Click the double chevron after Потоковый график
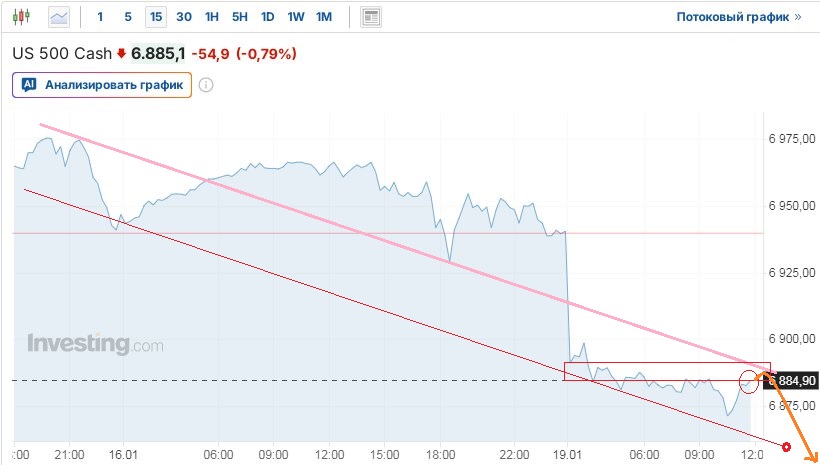This screenshot has height=465, width=820. click(x=797, y=17)
